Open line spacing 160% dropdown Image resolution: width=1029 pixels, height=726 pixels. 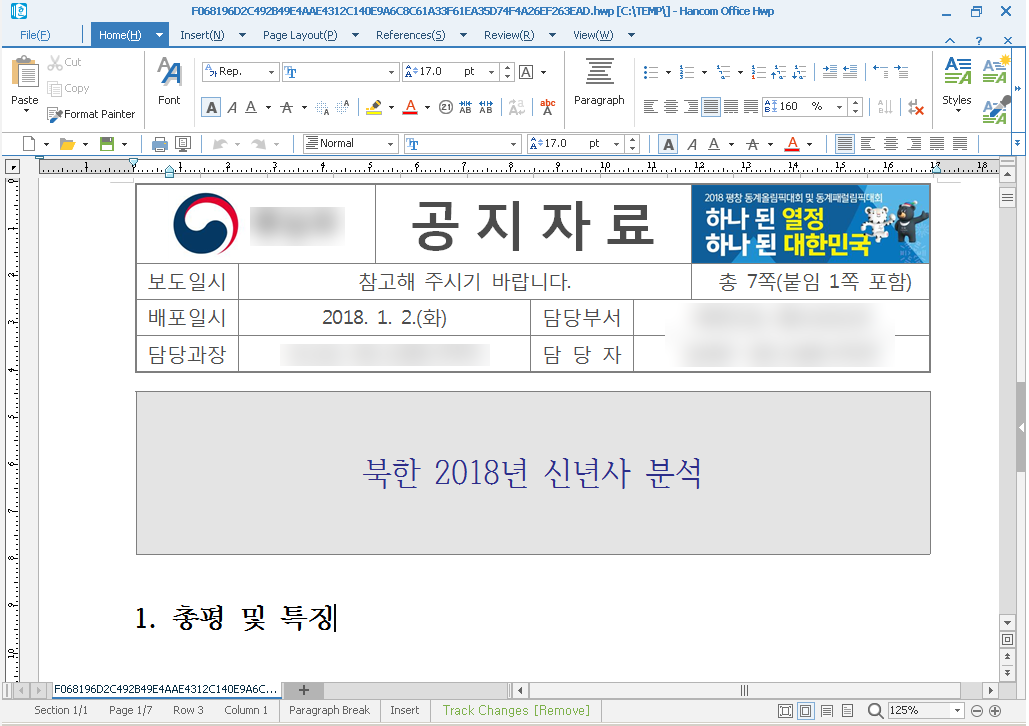(x=839, y=107)
